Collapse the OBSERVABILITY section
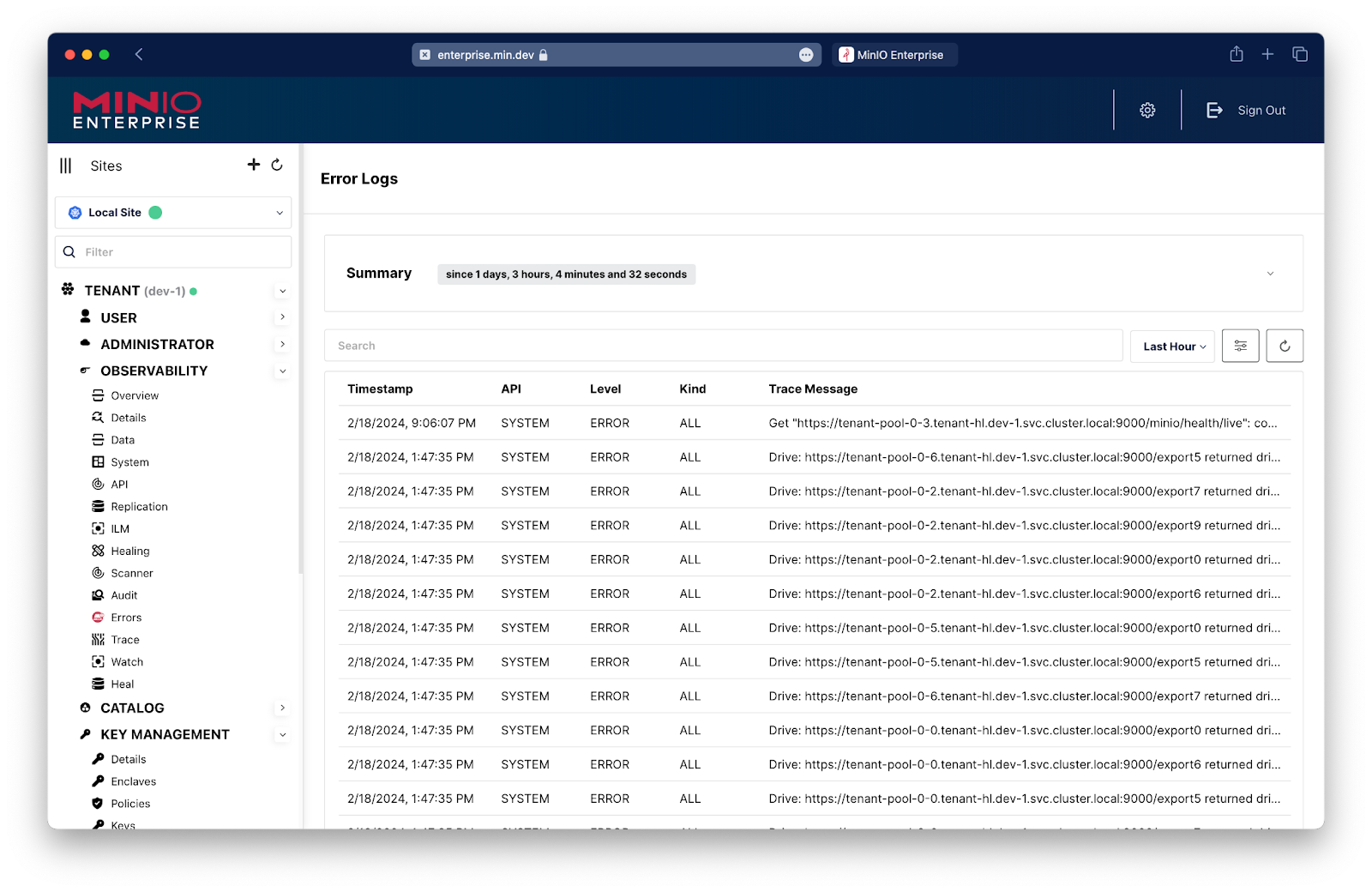The width and height of the screenshot is (1372, 892). [282, 371]
